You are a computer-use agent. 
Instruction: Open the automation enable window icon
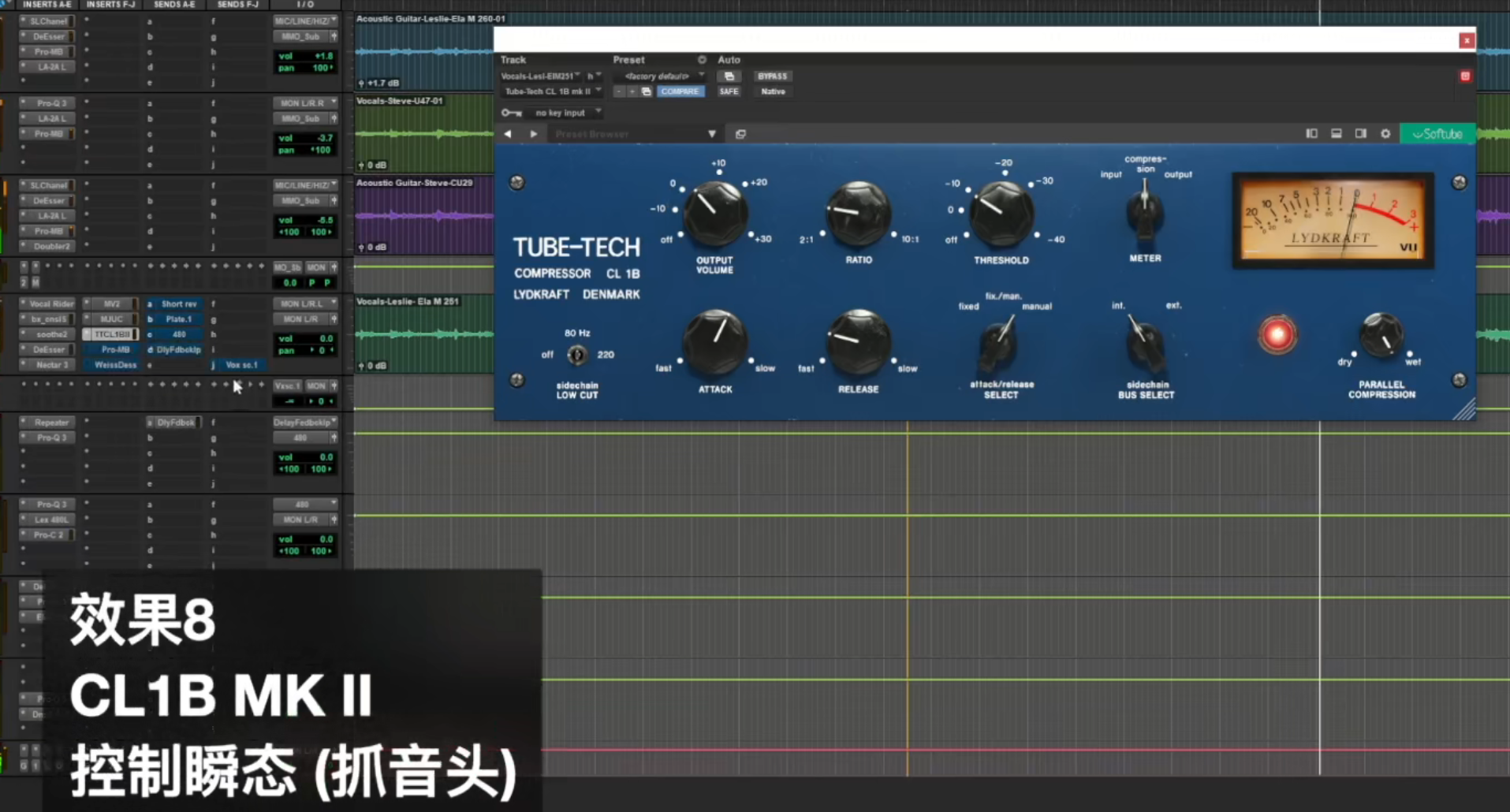[x=729, y=76]
